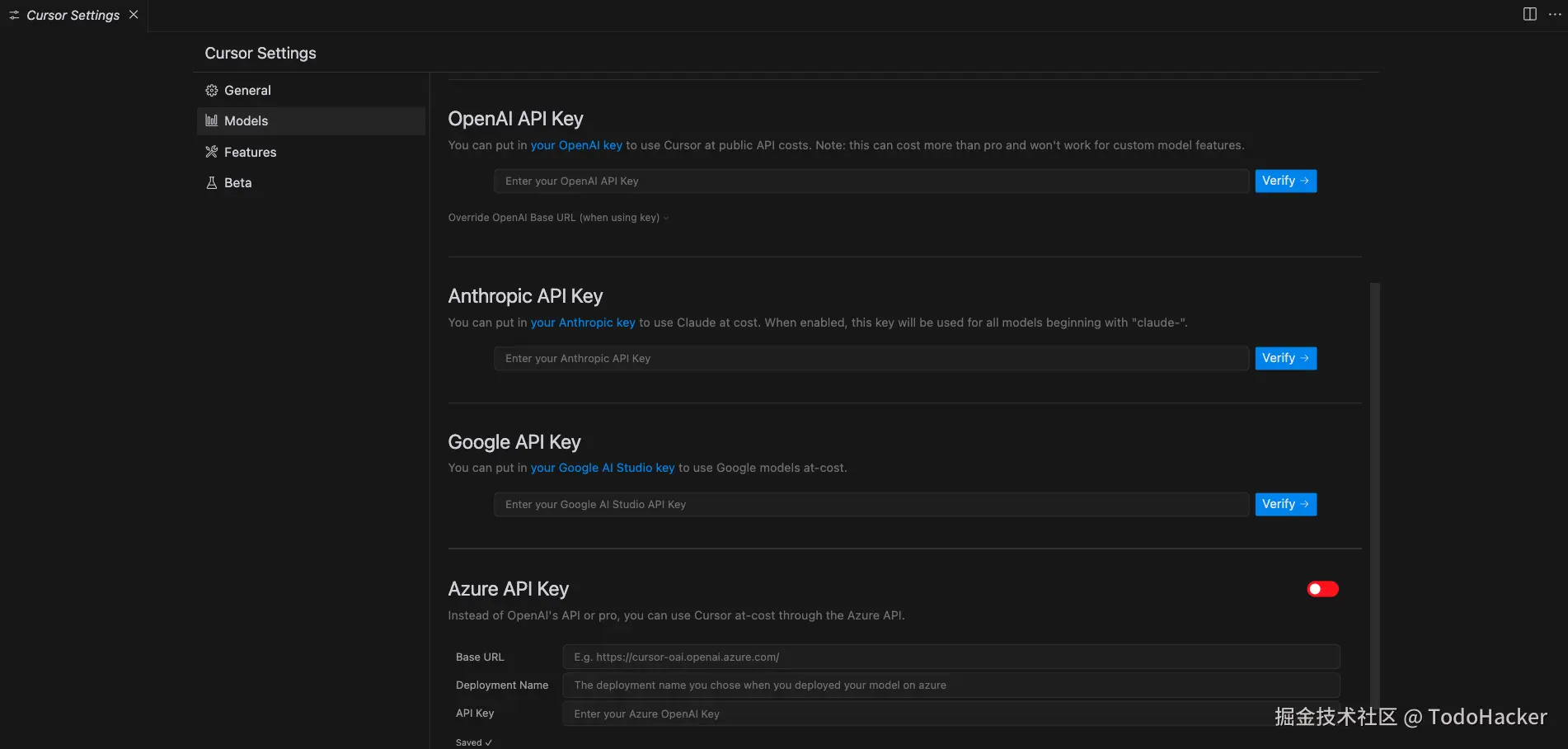
Task: Open the 'your Anthropic key' link
Action: [583, 323]
